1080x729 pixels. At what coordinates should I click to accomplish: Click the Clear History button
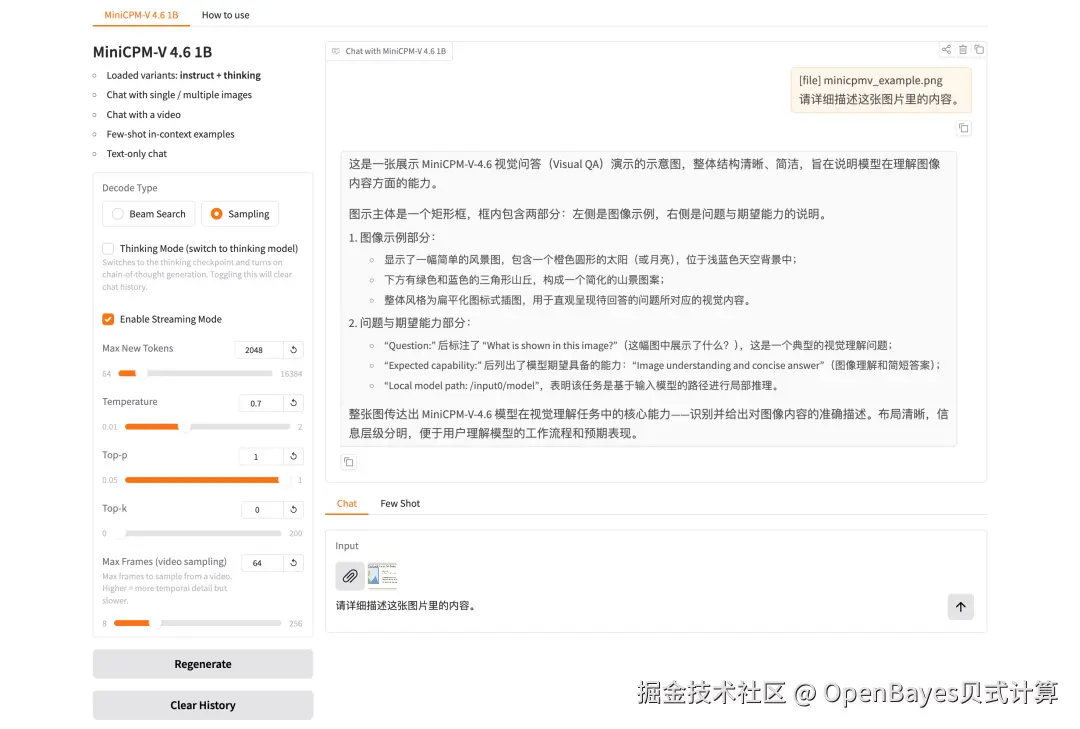202,705
